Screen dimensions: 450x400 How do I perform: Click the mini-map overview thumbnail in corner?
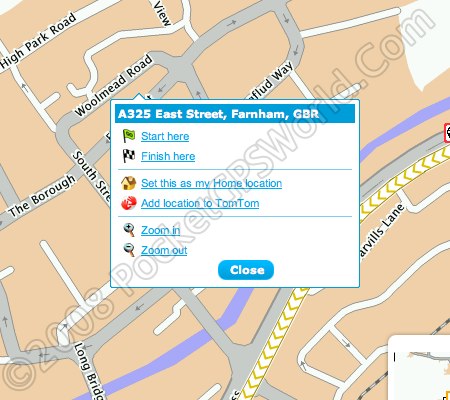click(419, 368)
